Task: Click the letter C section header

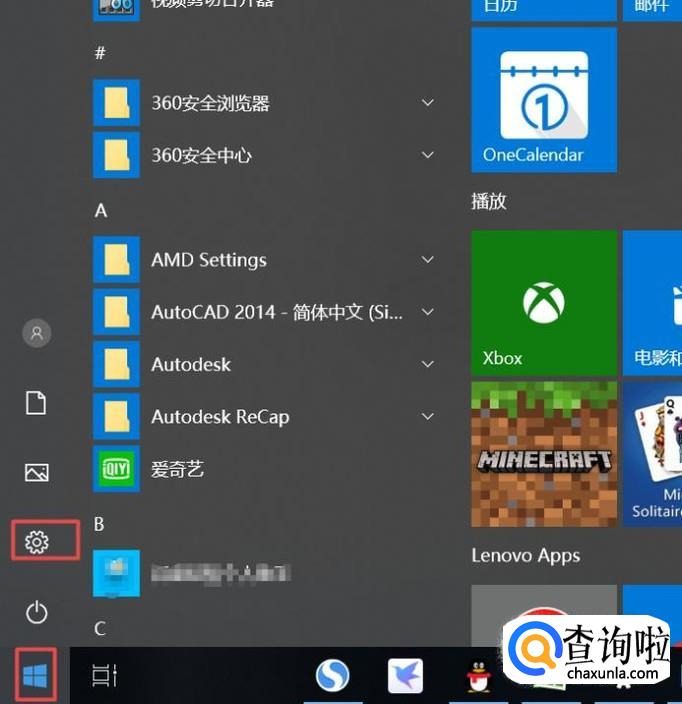Action: (100, 629)
